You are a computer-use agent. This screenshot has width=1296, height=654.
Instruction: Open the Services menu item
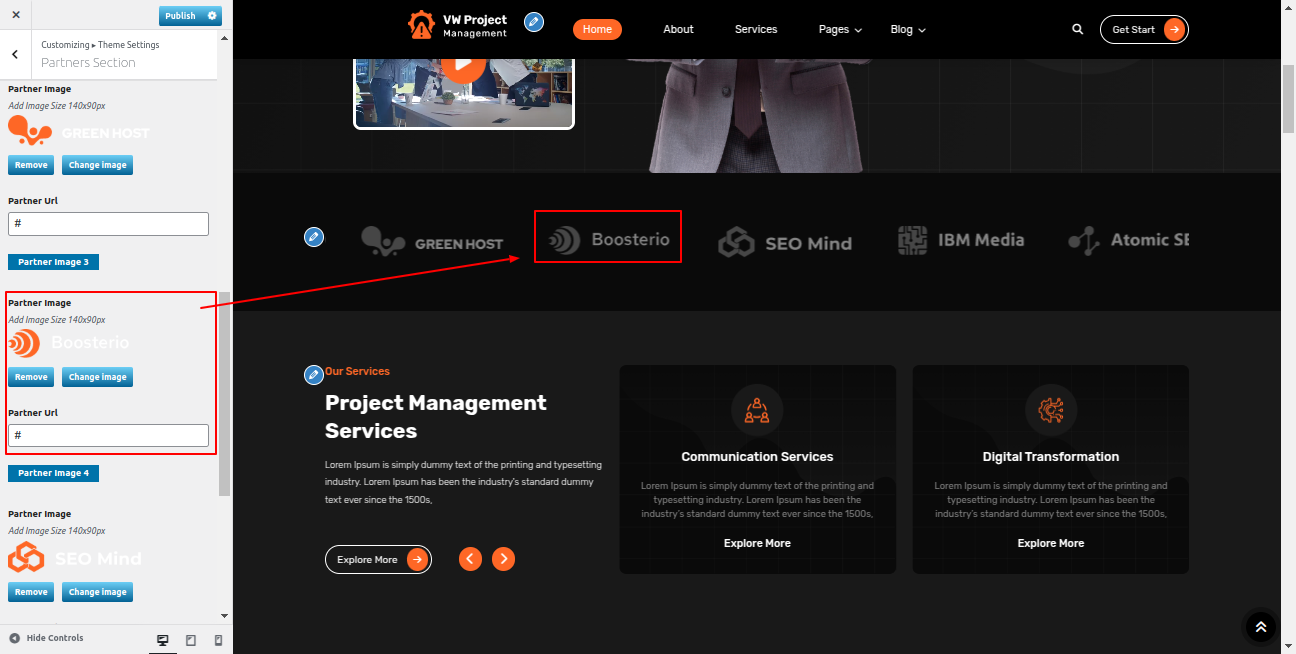click(755, 30)
